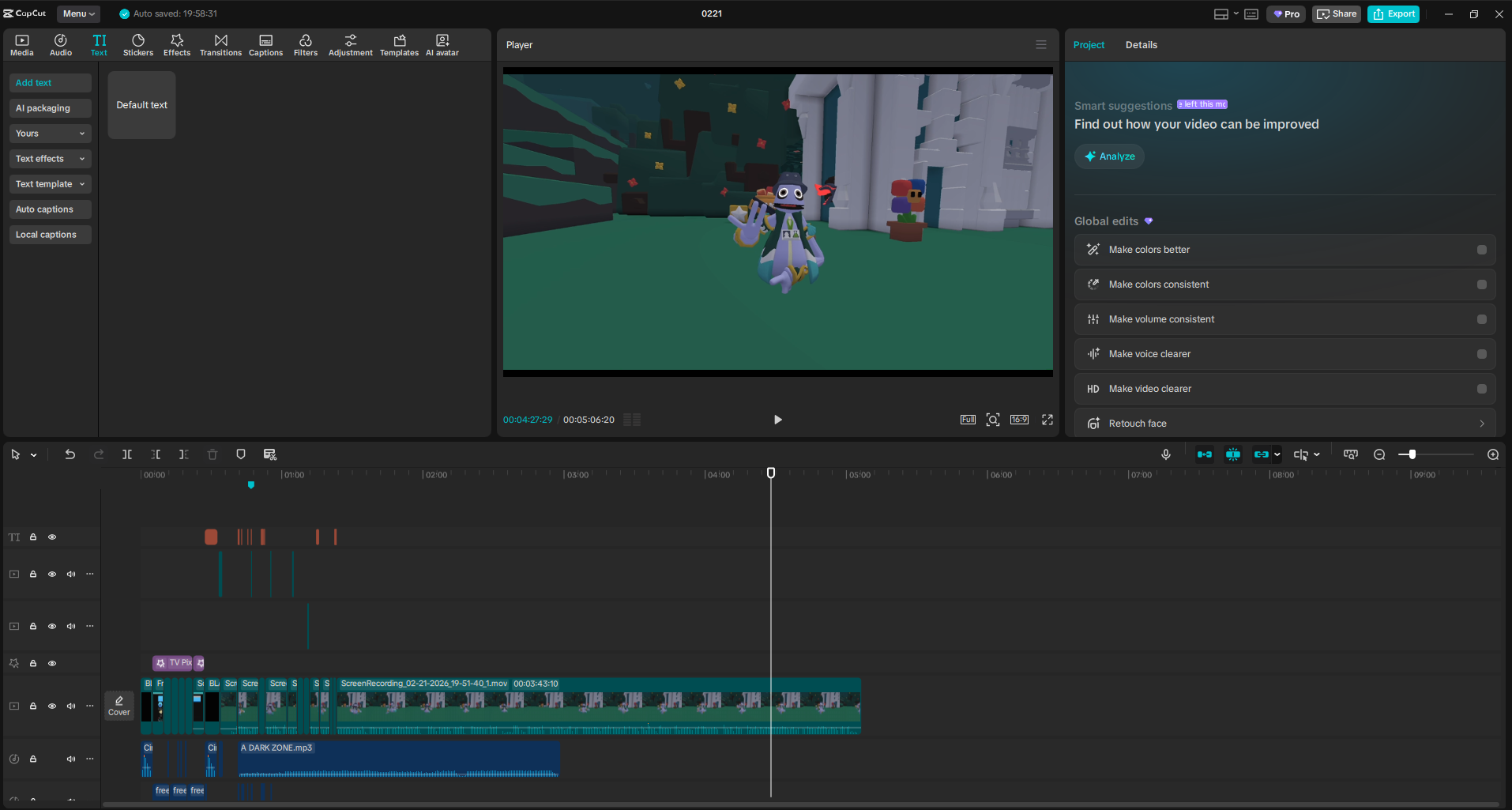The height and width of the screenshot is (810, 1512).
Task: Switch to the Details tab
Action: tap(1142, 45)
